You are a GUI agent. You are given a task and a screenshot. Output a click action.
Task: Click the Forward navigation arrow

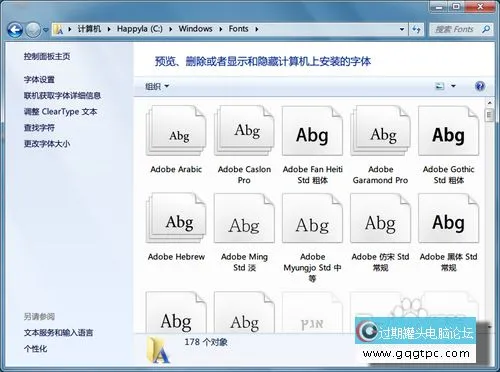point(33,30)
